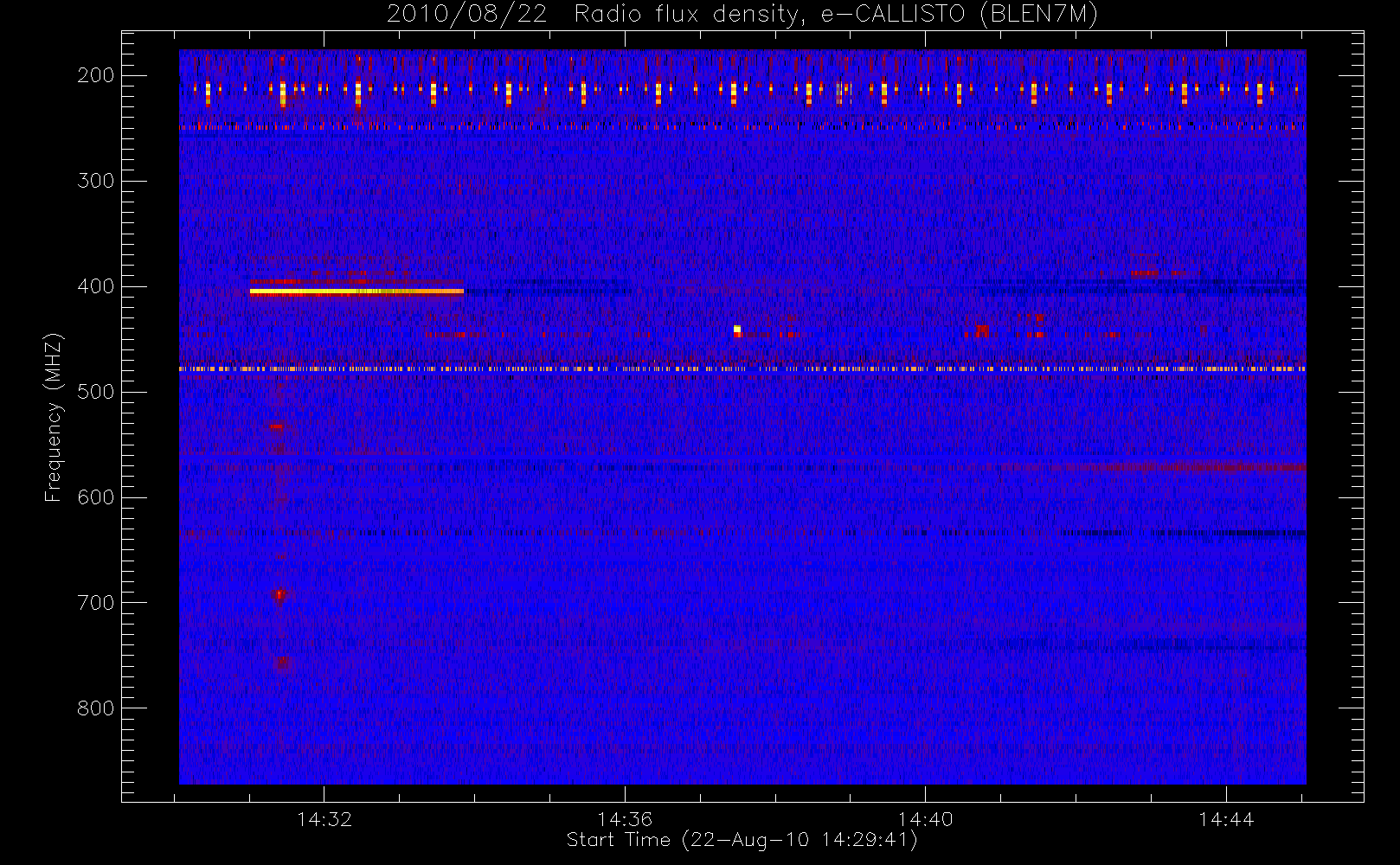Screen dimensions: 1400x865
Task: Click the bright yellow emission band near 400 MHz
Action: (x=356, y=292)
